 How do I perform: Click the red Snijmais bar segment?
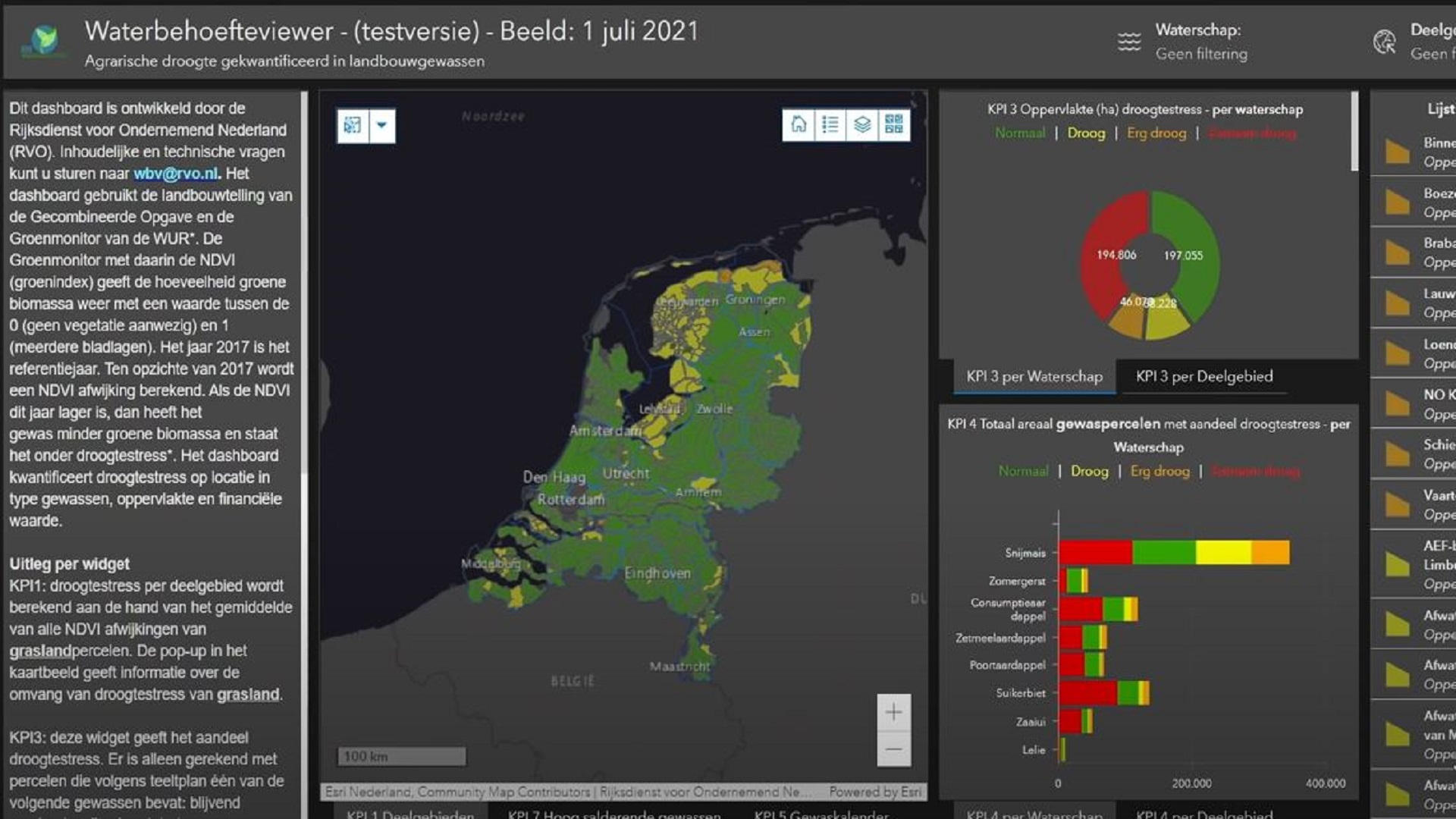(1095, 552)
